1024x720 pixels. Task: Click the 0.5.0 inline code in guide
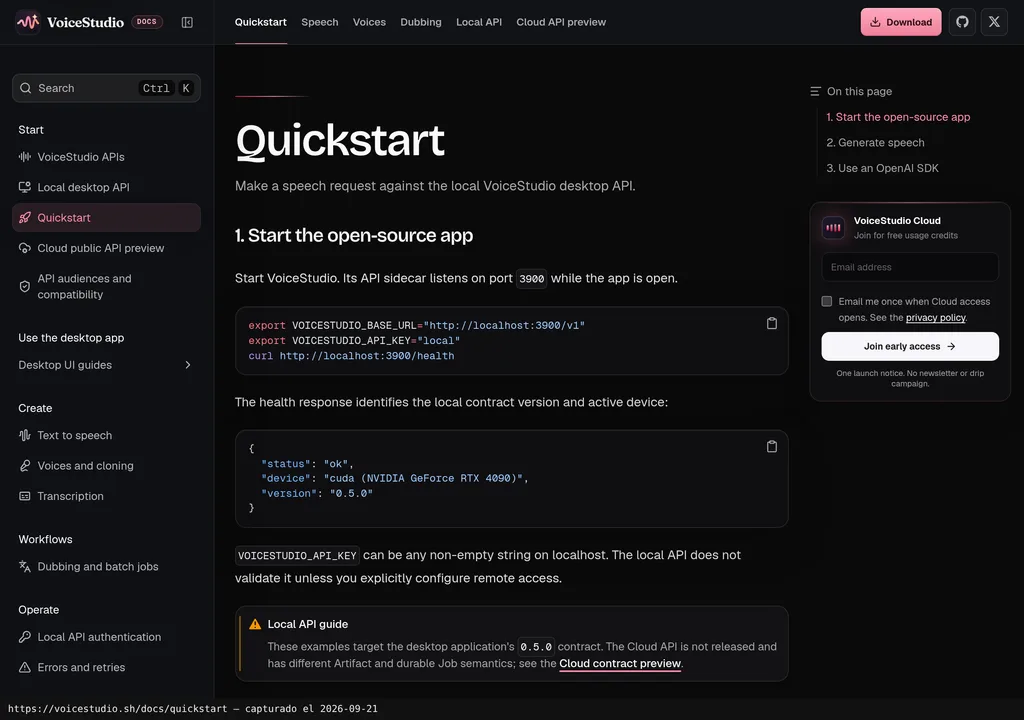tap(536, 647)
